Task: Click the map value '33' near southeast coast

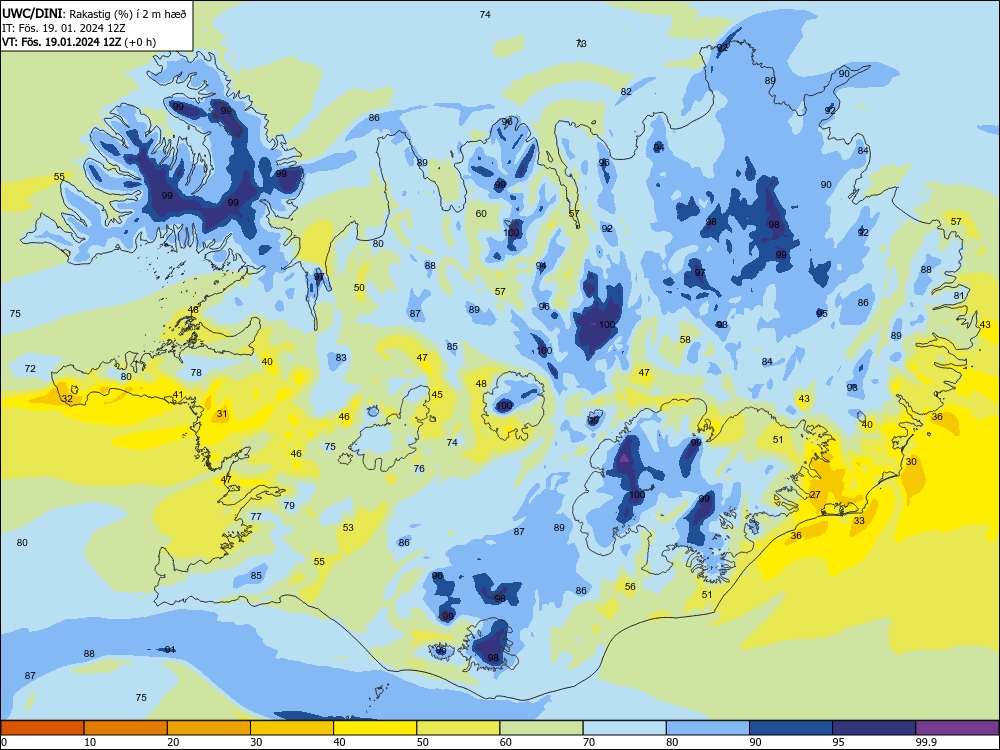Action: (859, 520)
